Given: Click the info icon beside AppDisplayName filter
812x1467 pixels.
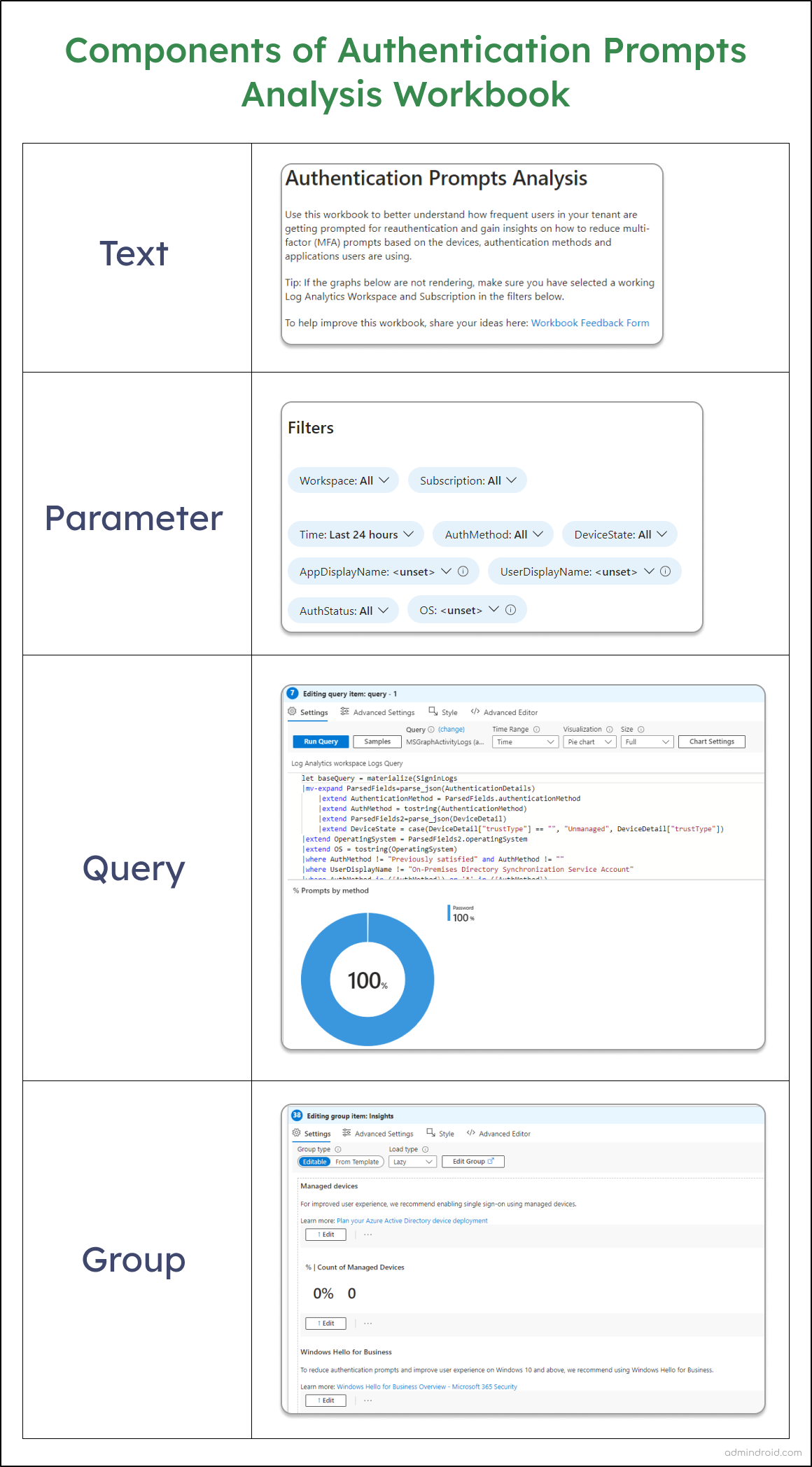Looking at the screenshot, I should coord(463,571).
